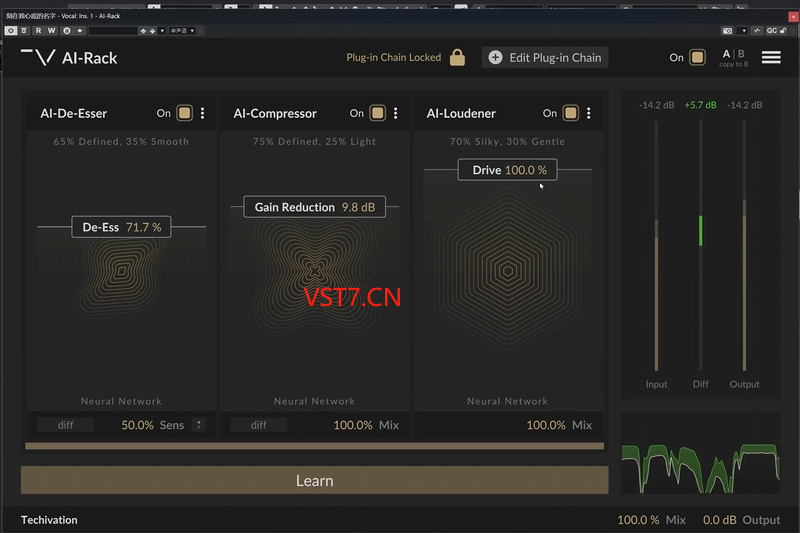Click the Gain Reduction 9.8 dB slider handle
The height and width of the screenshot is (533, 800).
click(x=314, y=207)
